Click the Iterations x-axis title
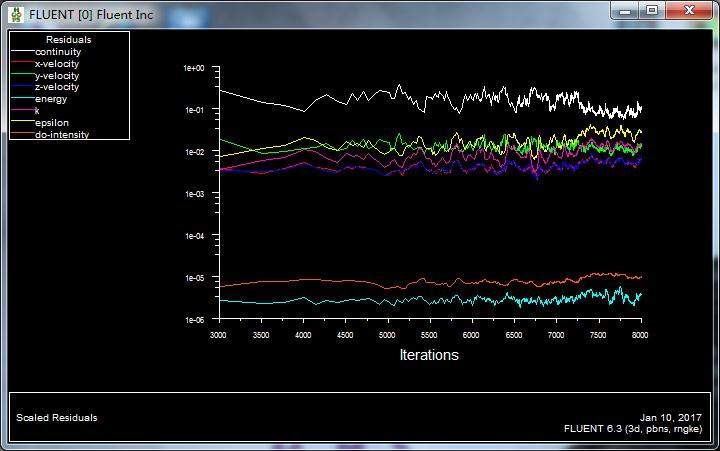 tap(429, 355)
